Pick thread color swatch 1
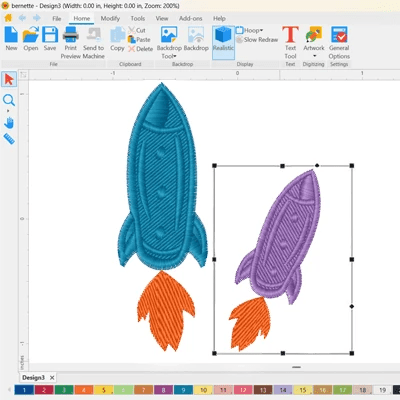Viewport: 400px width, 400px height. coord(24,390)
